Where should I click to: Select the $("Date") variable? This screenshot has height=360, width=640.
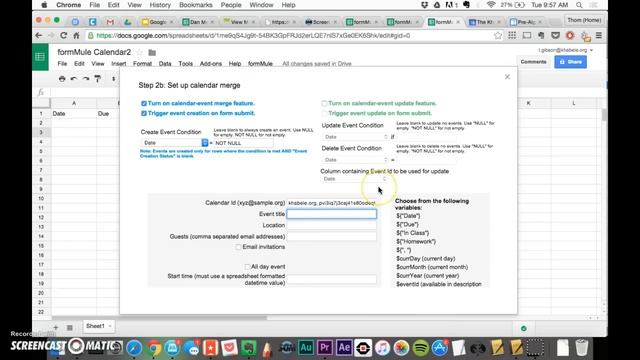pos(408,216)
